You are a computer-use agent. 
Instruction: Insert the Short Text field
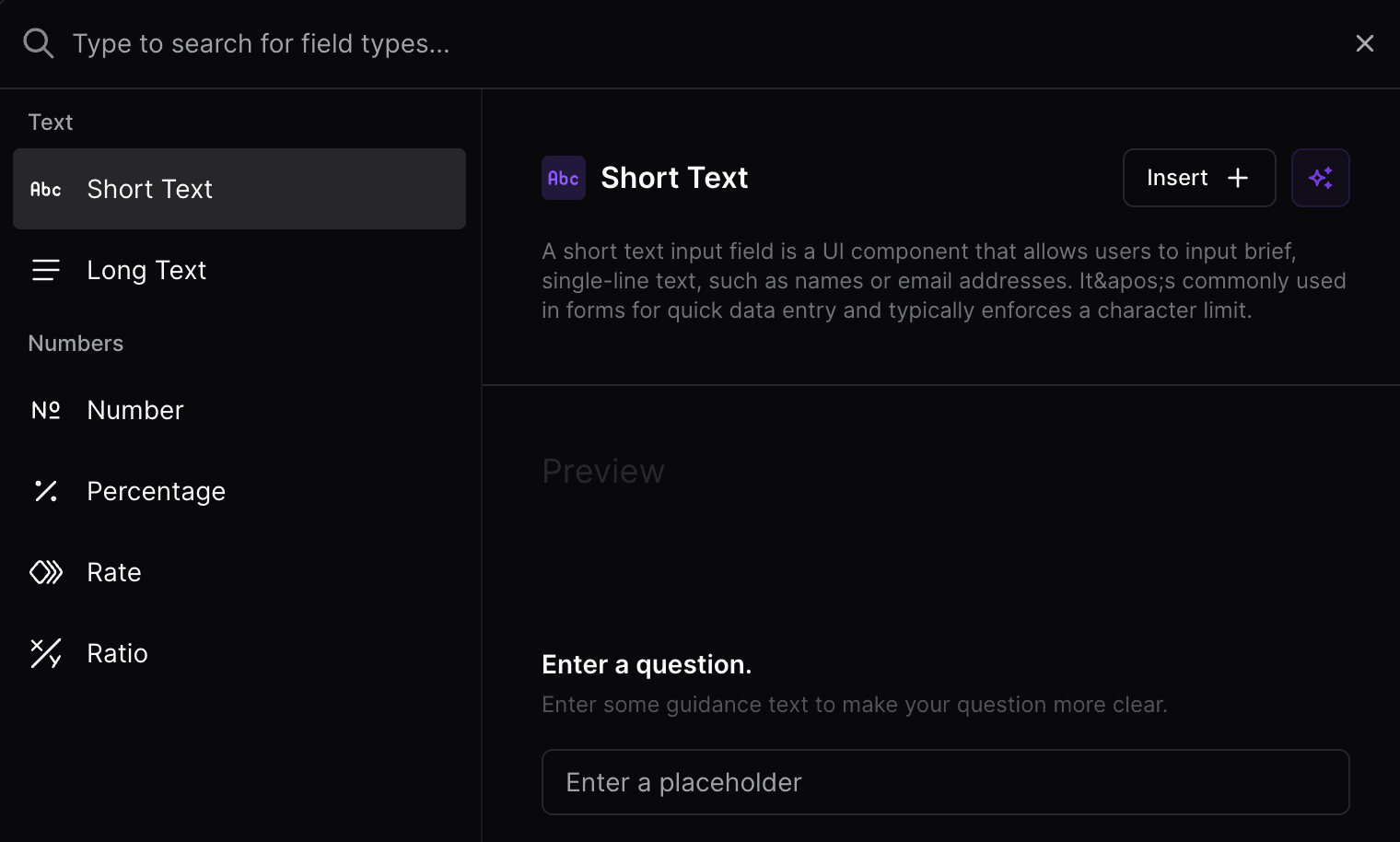coord(1199,178)
